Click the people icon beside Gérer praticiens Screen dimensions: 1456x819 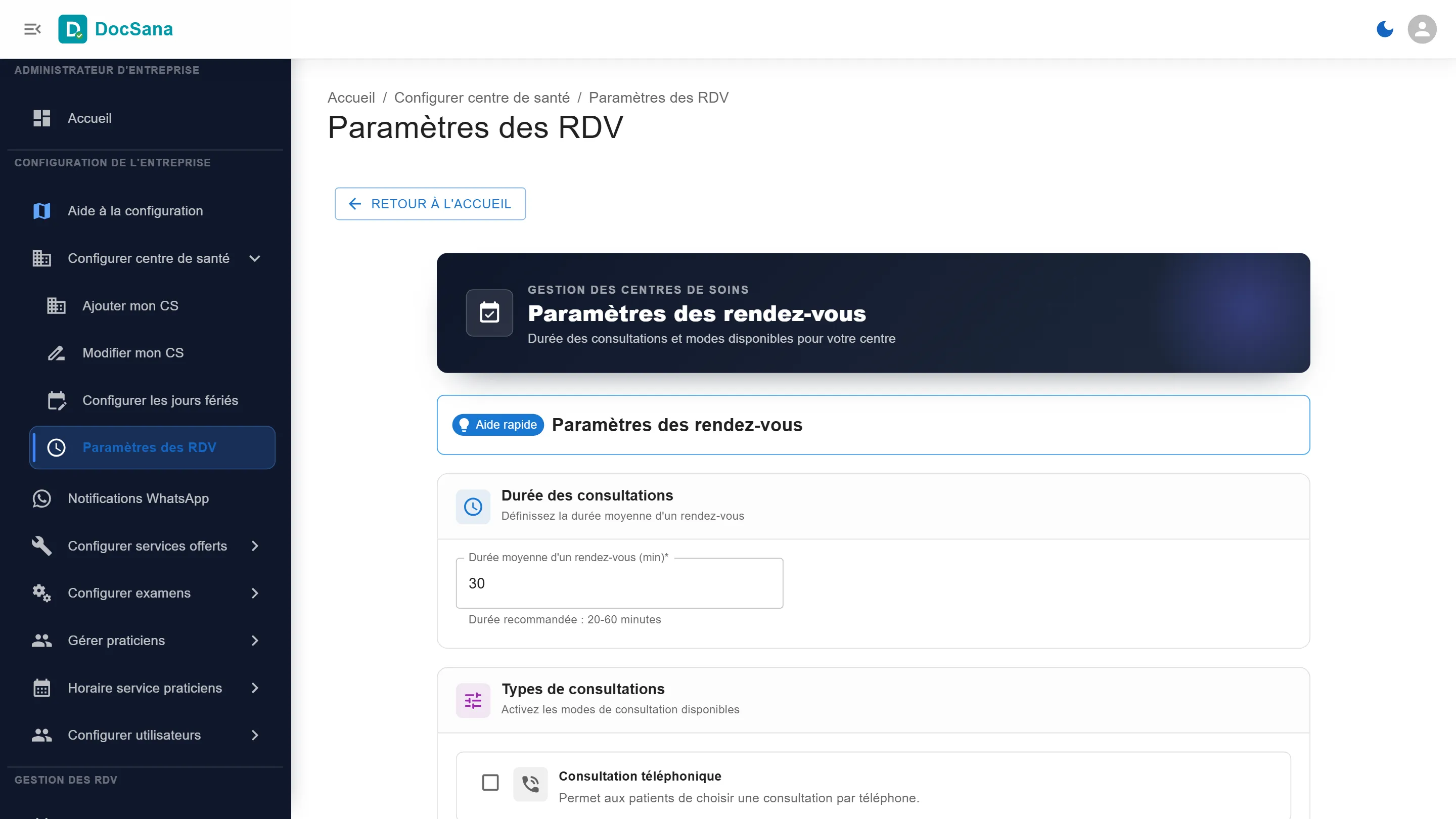click(42, 641)
